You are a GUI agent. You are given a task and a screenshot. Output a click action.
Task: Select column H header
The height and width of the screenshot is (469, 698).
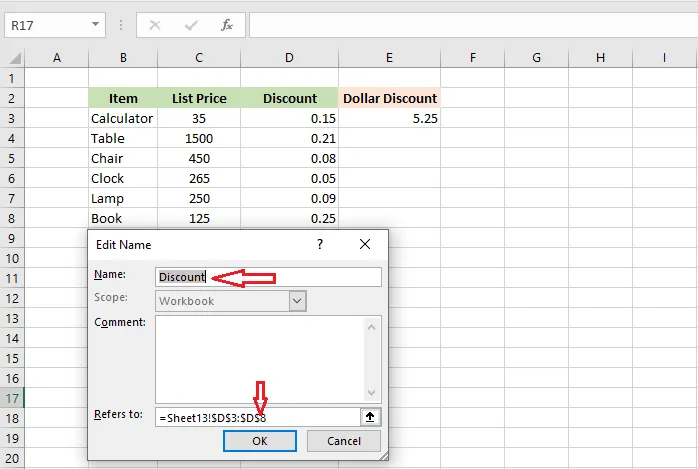(601, 57)
